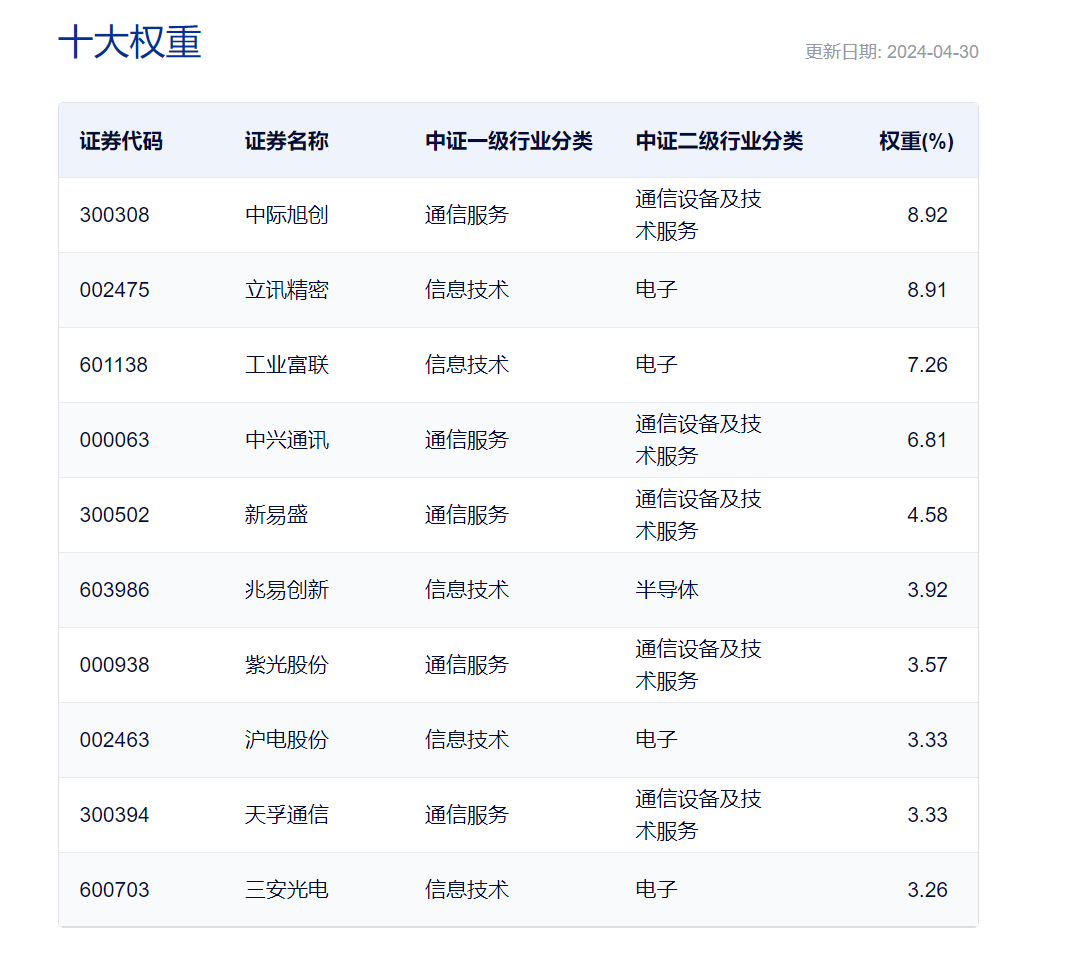Click 通信服务 in the 天孚通信 row
The image size is (1080, 968).
pos(466,816)
